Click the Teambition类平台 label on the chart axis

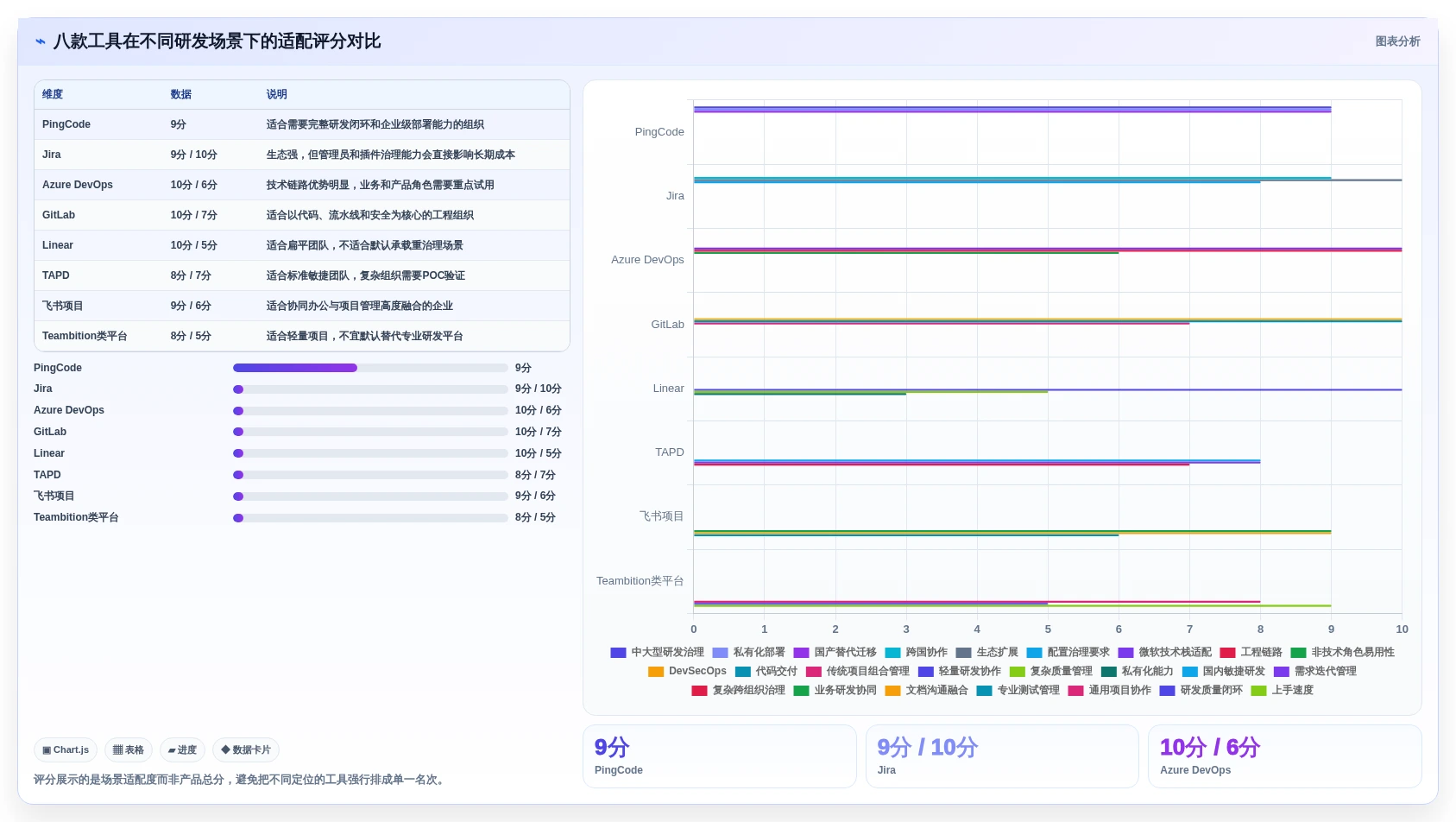click(x=640, y=581)
